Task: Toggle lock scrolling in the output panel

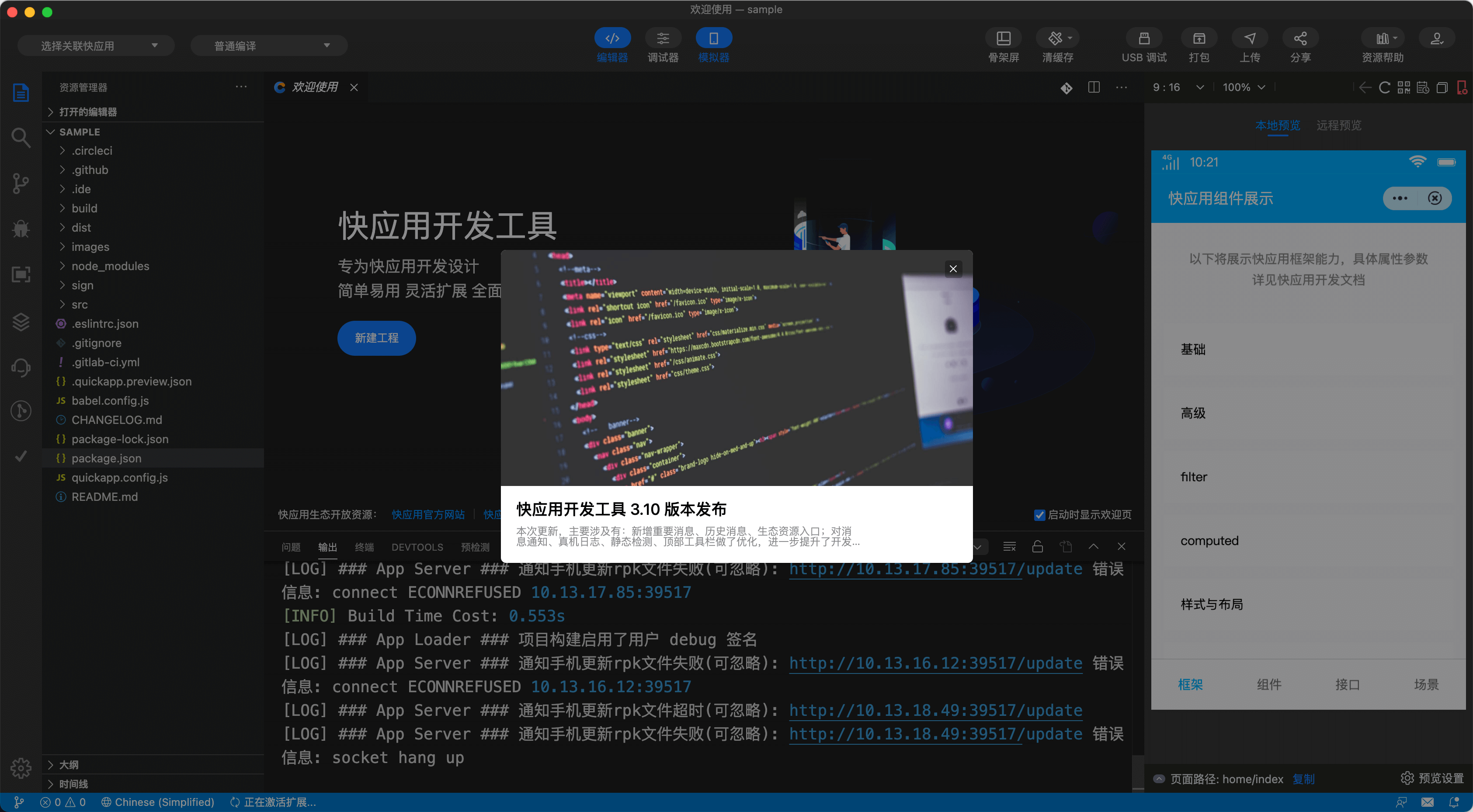Action: tap(1038, 547)
